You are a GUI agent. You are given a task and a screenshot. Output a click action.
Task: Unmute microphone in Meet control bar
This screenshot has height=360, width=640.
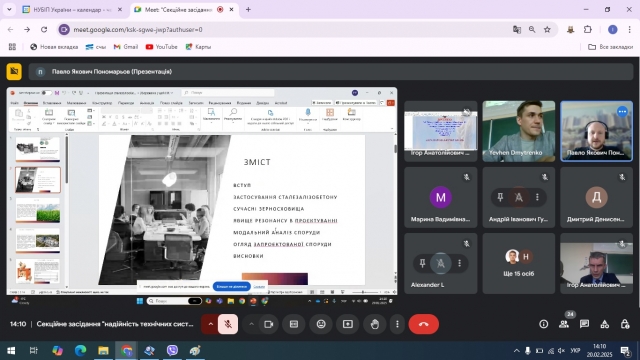coord(228,324)
